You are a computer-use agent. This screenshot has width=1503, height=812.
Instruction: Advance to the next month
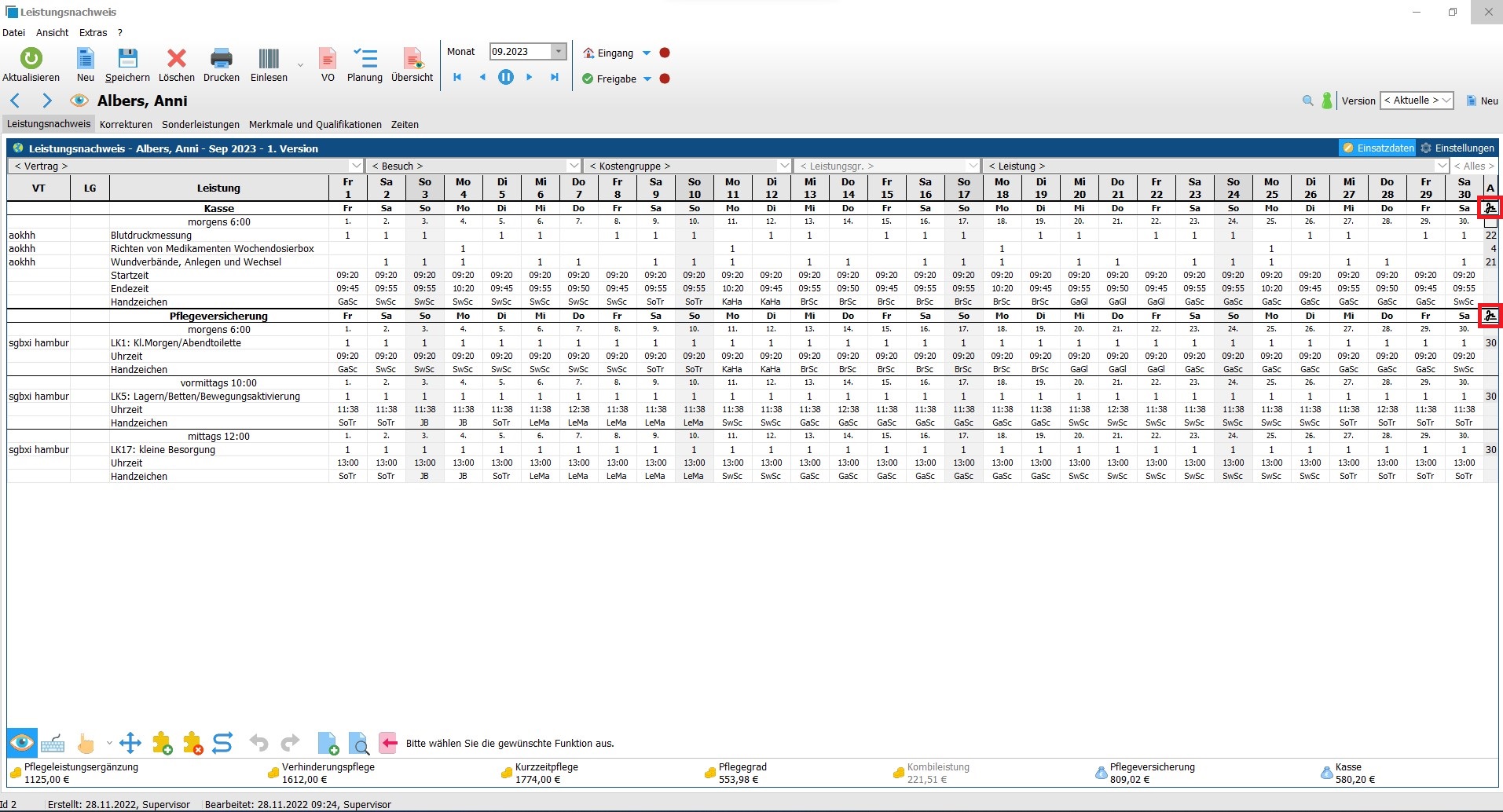530,77
